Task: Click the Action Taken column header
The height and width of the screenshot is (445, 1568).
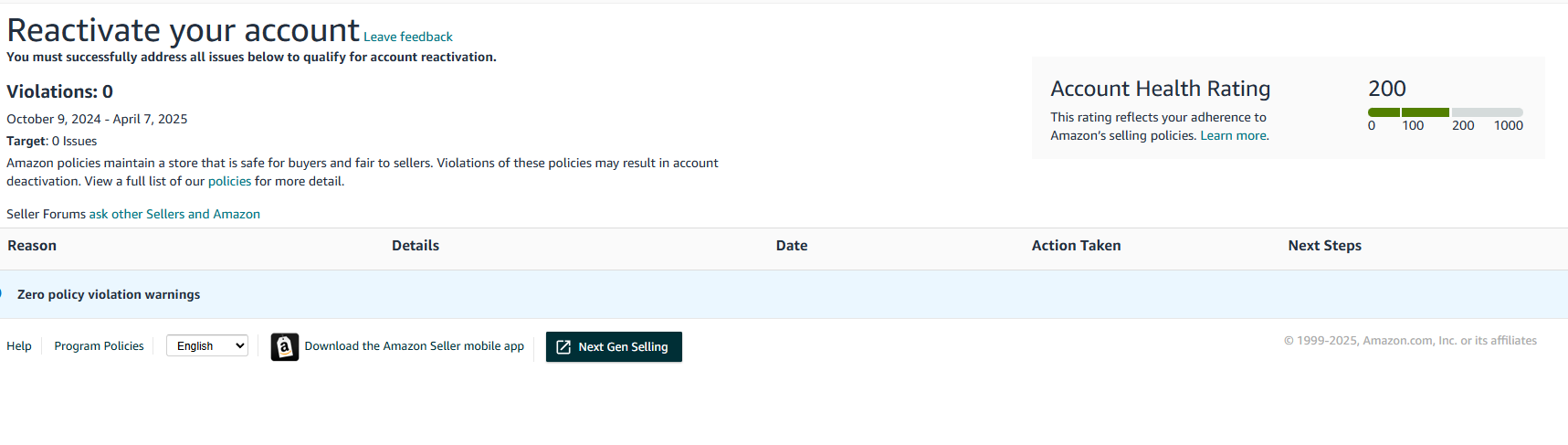Action: (1076, 246)
